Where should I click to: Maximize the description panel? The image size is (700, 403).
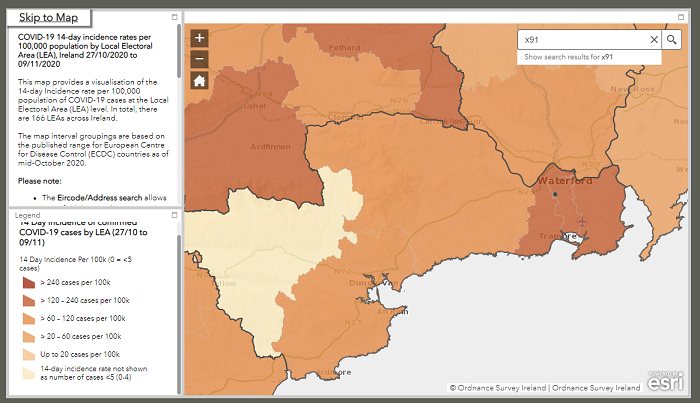(x=176, y=18)
